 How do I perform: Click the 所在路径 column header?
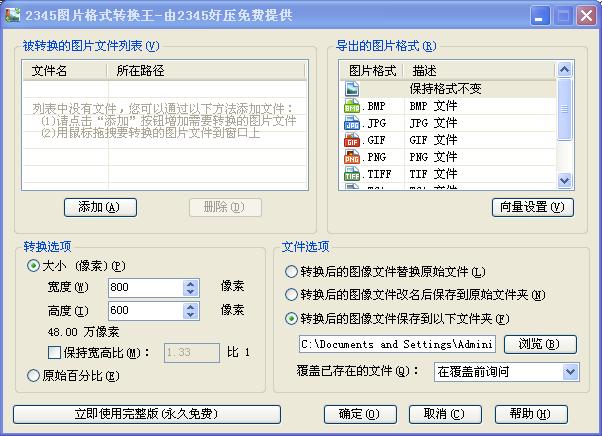(x=206, y=71)
